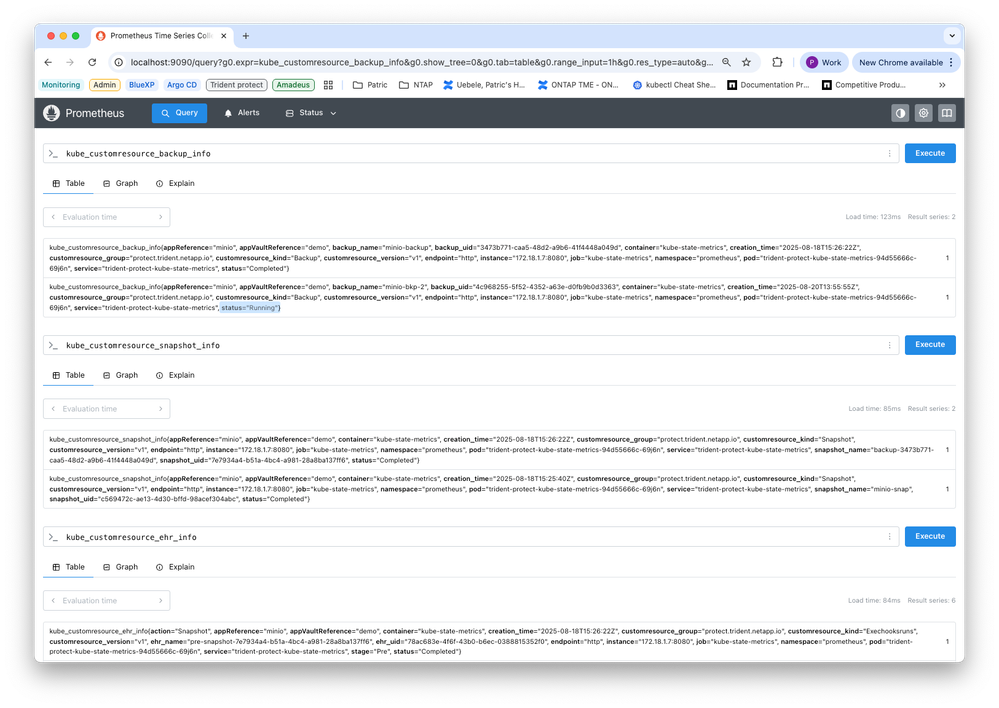Open the browser extensions puzzle icon
Viewport: 999px width, 708px height.
click(777, 62)
